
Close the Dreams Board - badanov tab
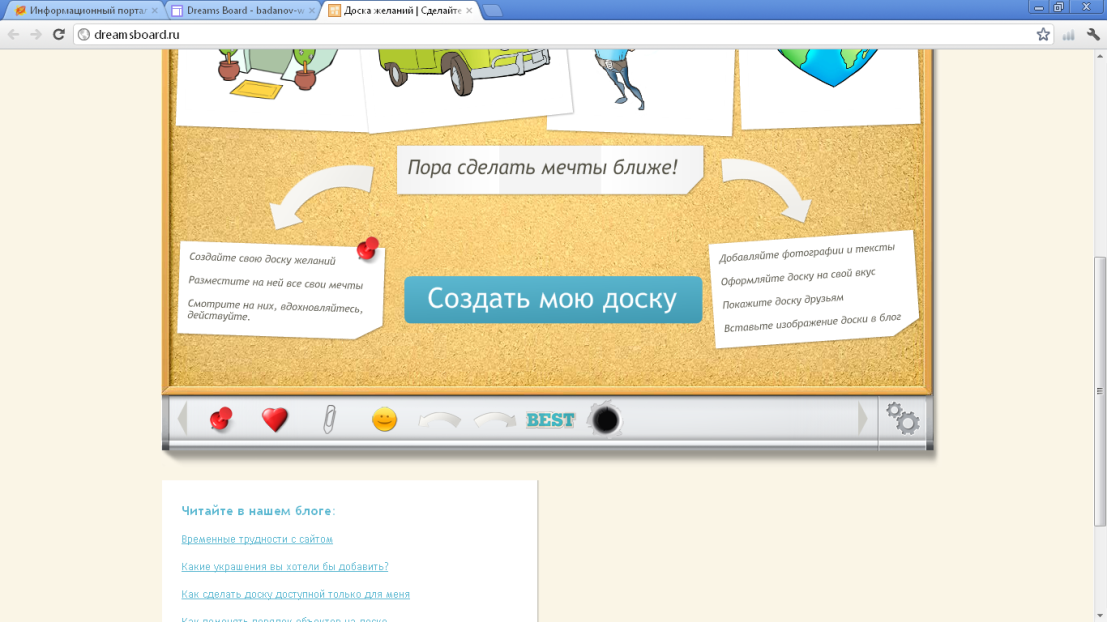[311, 11]
